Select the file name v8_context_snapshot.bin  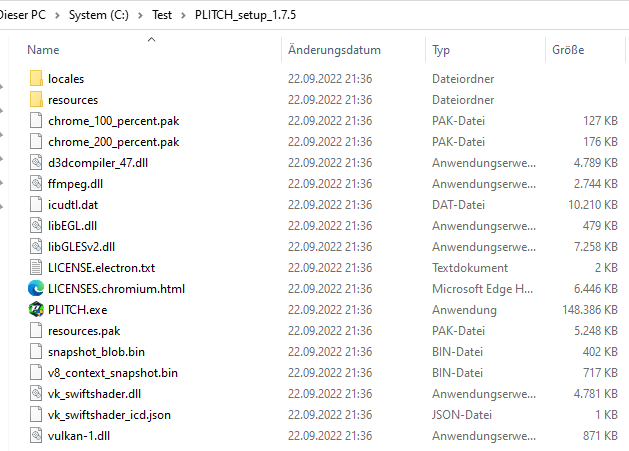[x=113, y=373]
